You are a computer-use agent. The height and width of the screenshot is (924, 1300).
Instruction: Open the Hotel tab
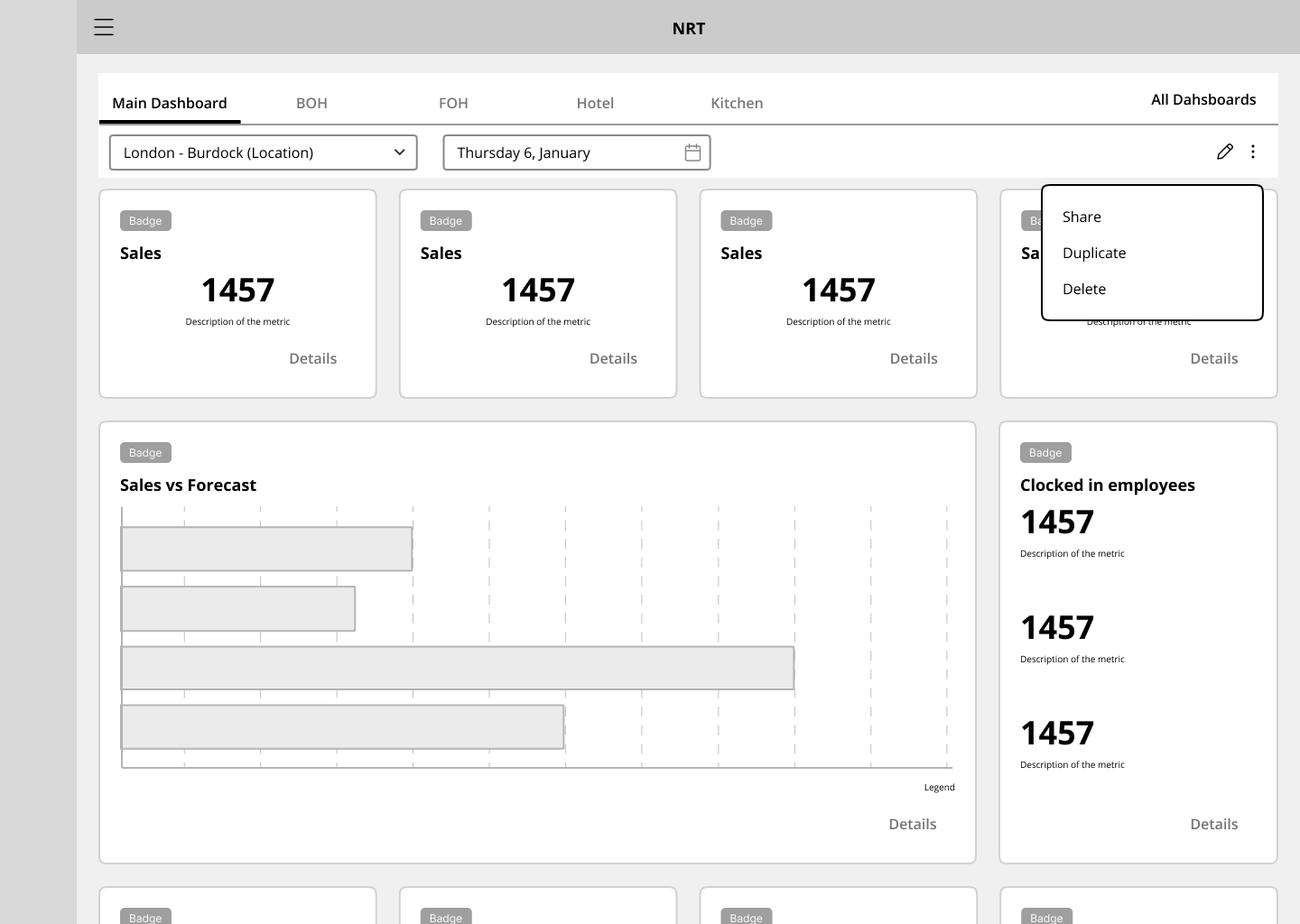(595, 103)
